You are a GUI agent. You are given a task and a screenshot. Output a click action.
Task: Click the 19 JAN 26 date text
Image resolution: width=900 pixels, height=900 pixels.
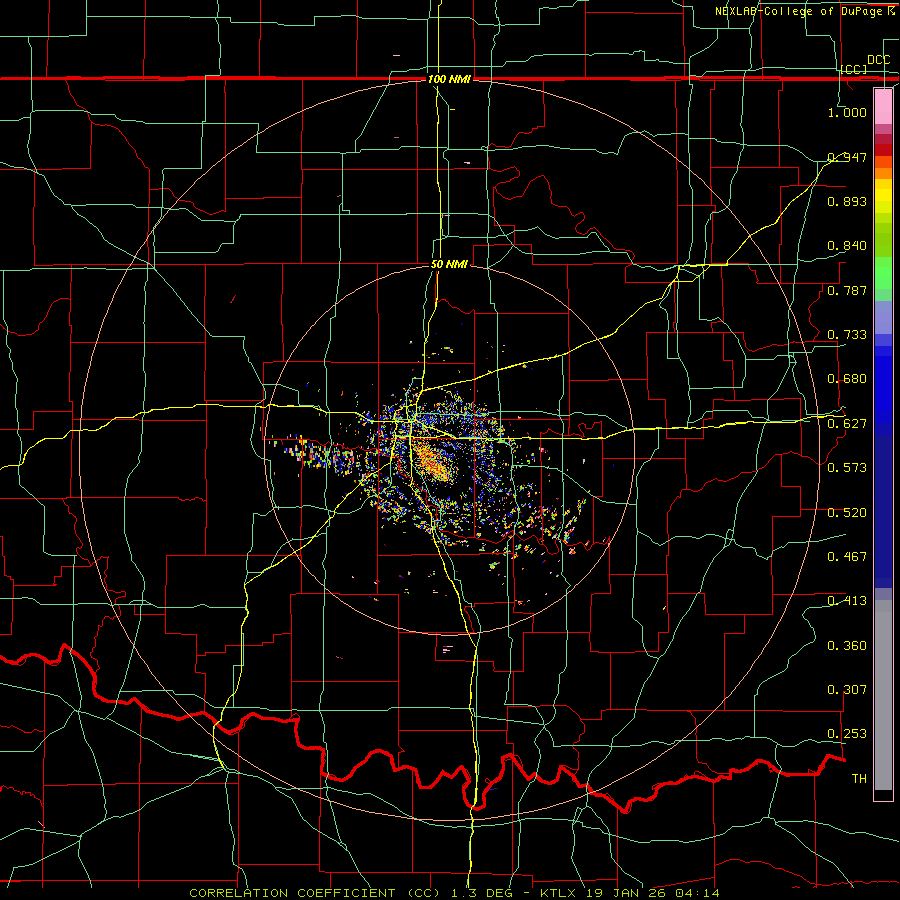(628, 893)
